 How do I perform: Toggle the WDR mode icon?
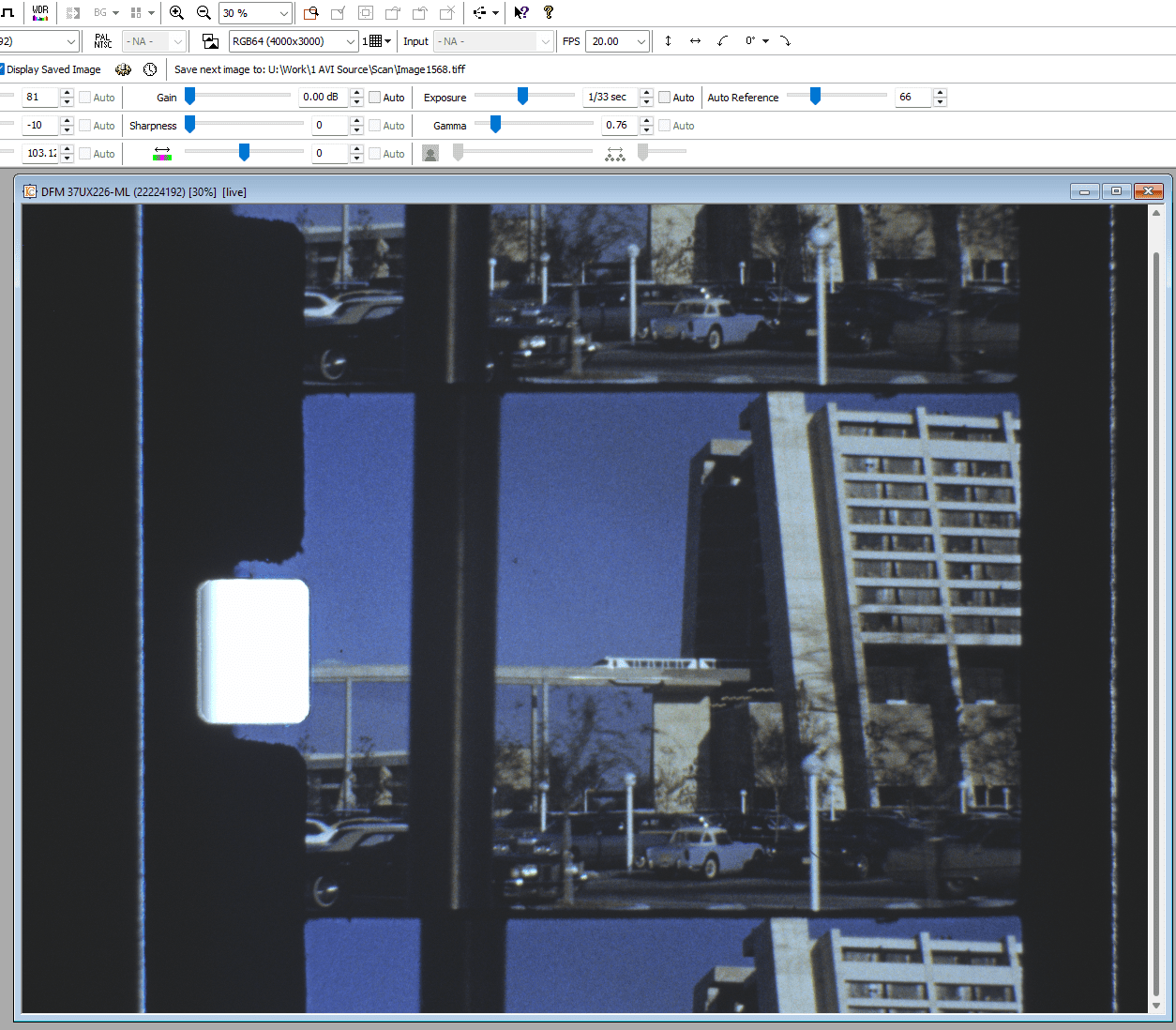[x=40, y=13]
